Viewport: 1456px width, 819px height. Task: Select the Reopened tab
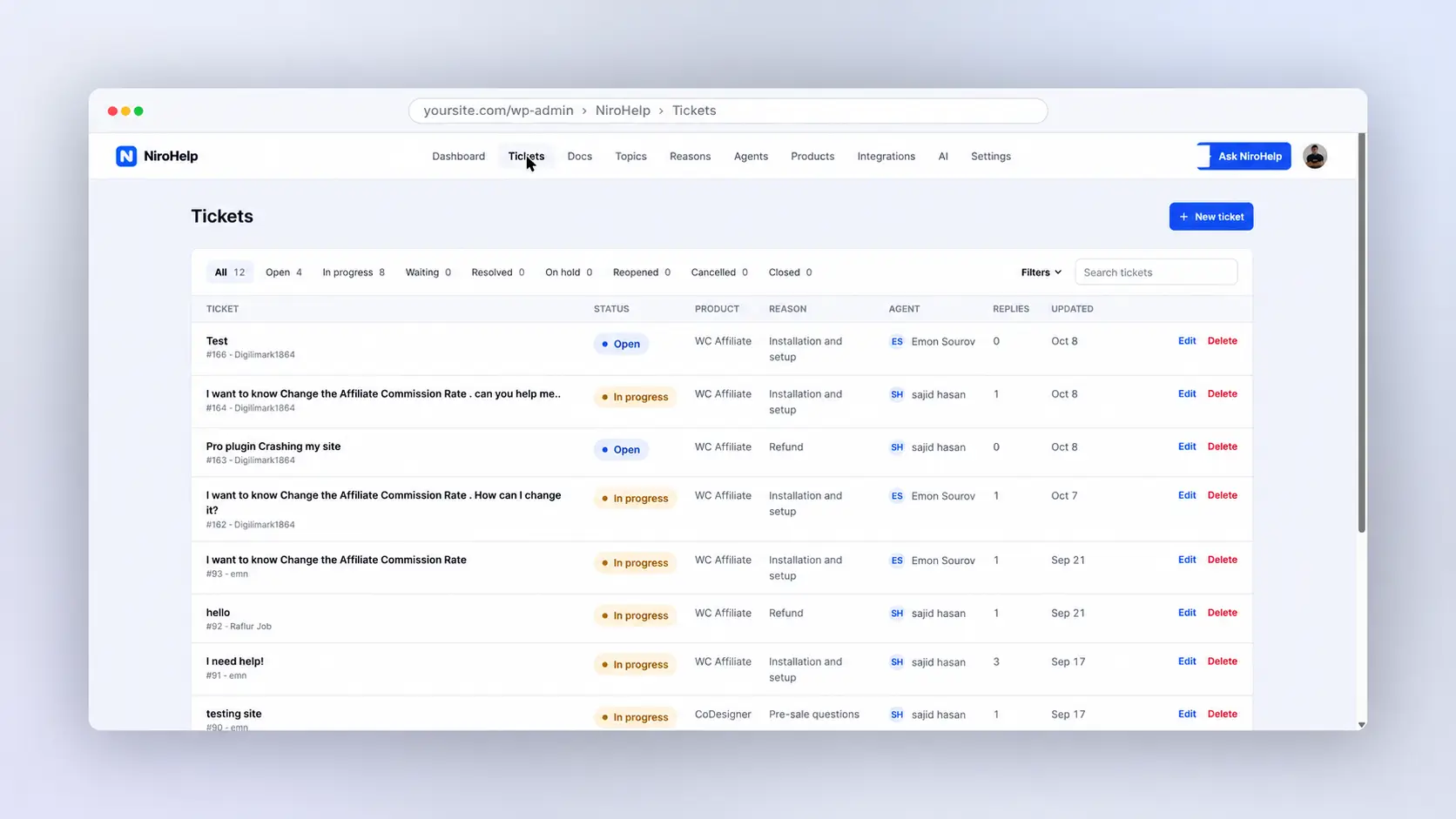[x=642, y=272]
